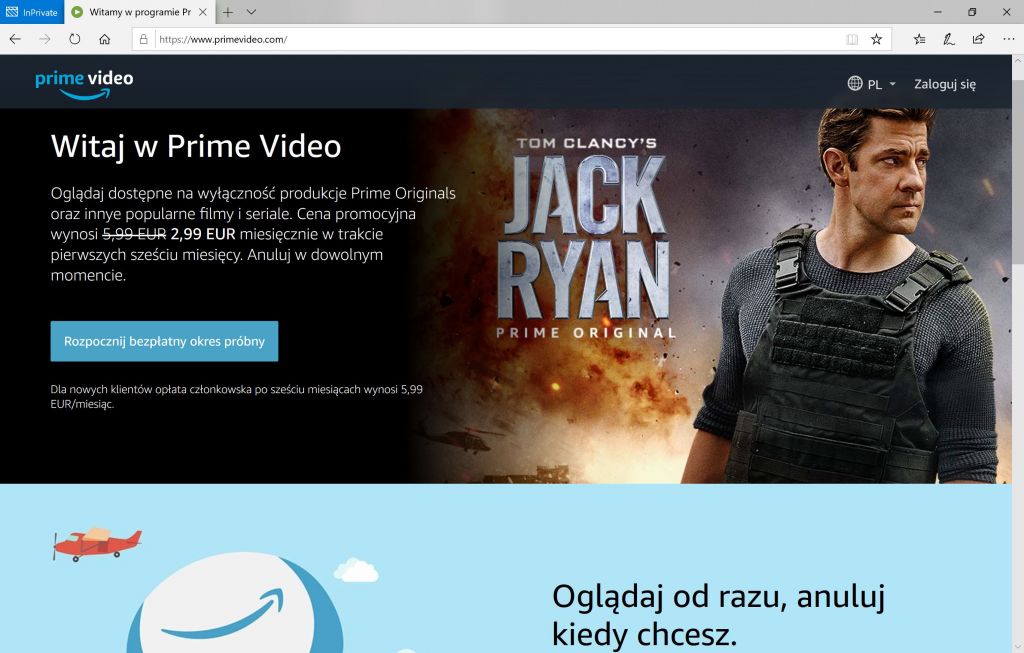The height and width of the screenshot is (653, 1024).
Task: Refresh the page with the reload icon
Action: pyautogui.click(x=74, y=39)
